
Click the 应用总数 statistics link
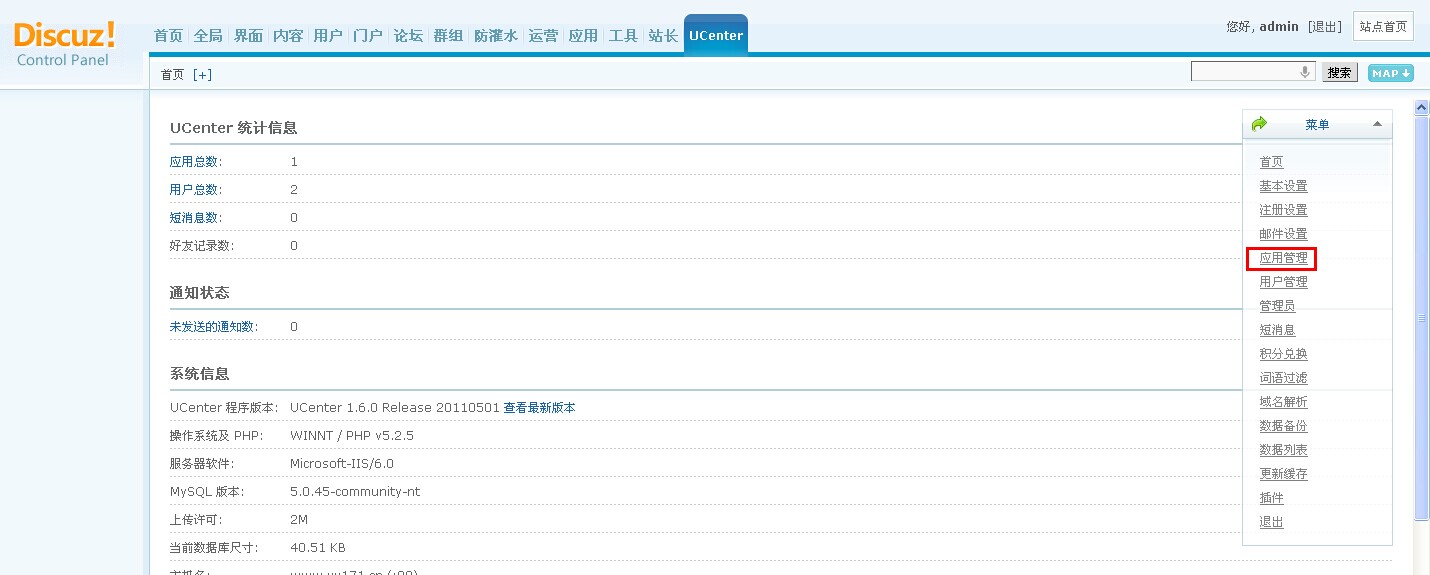click(x=196, y=162)
